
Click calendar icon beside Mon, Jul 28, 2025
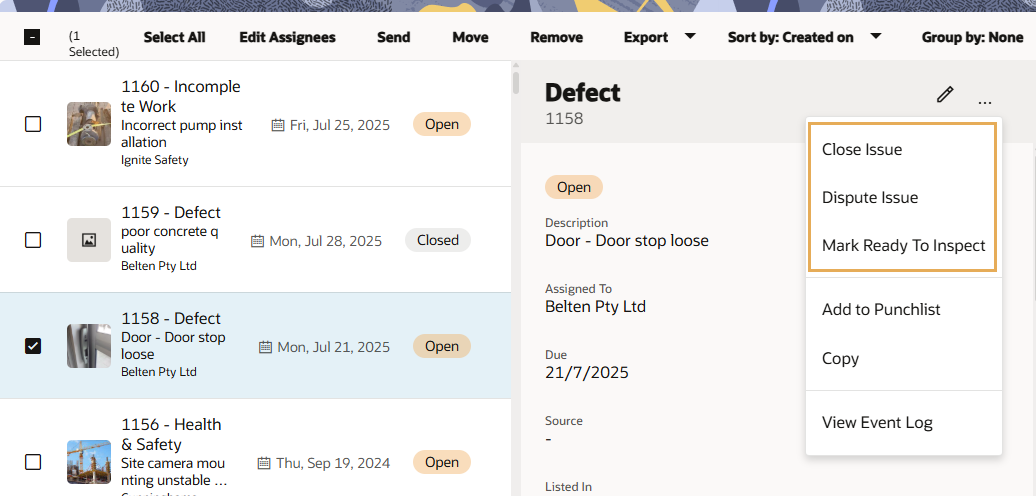click(x=258, y=241)
